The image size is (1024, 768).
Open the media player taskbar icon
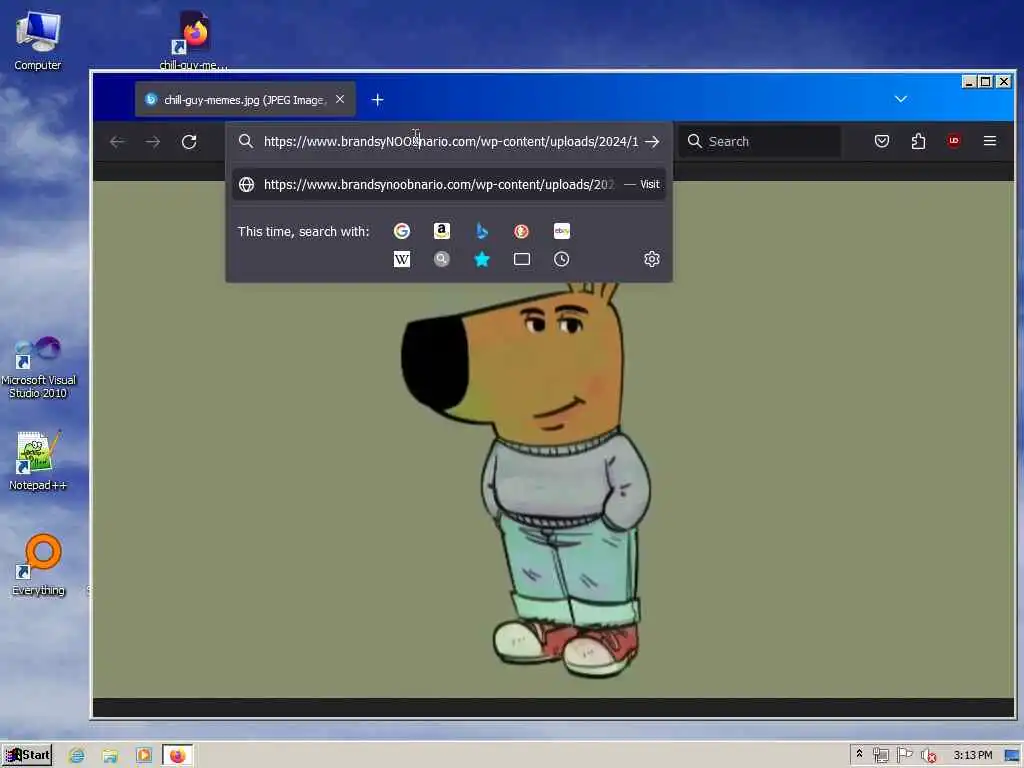pos(144,756)
